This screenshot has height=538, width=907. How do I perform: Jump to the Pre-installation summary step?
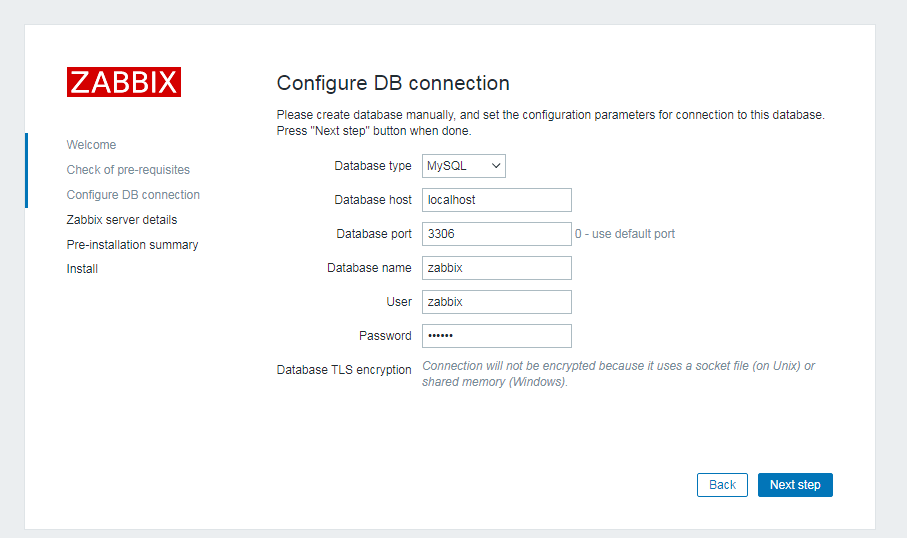132,245
